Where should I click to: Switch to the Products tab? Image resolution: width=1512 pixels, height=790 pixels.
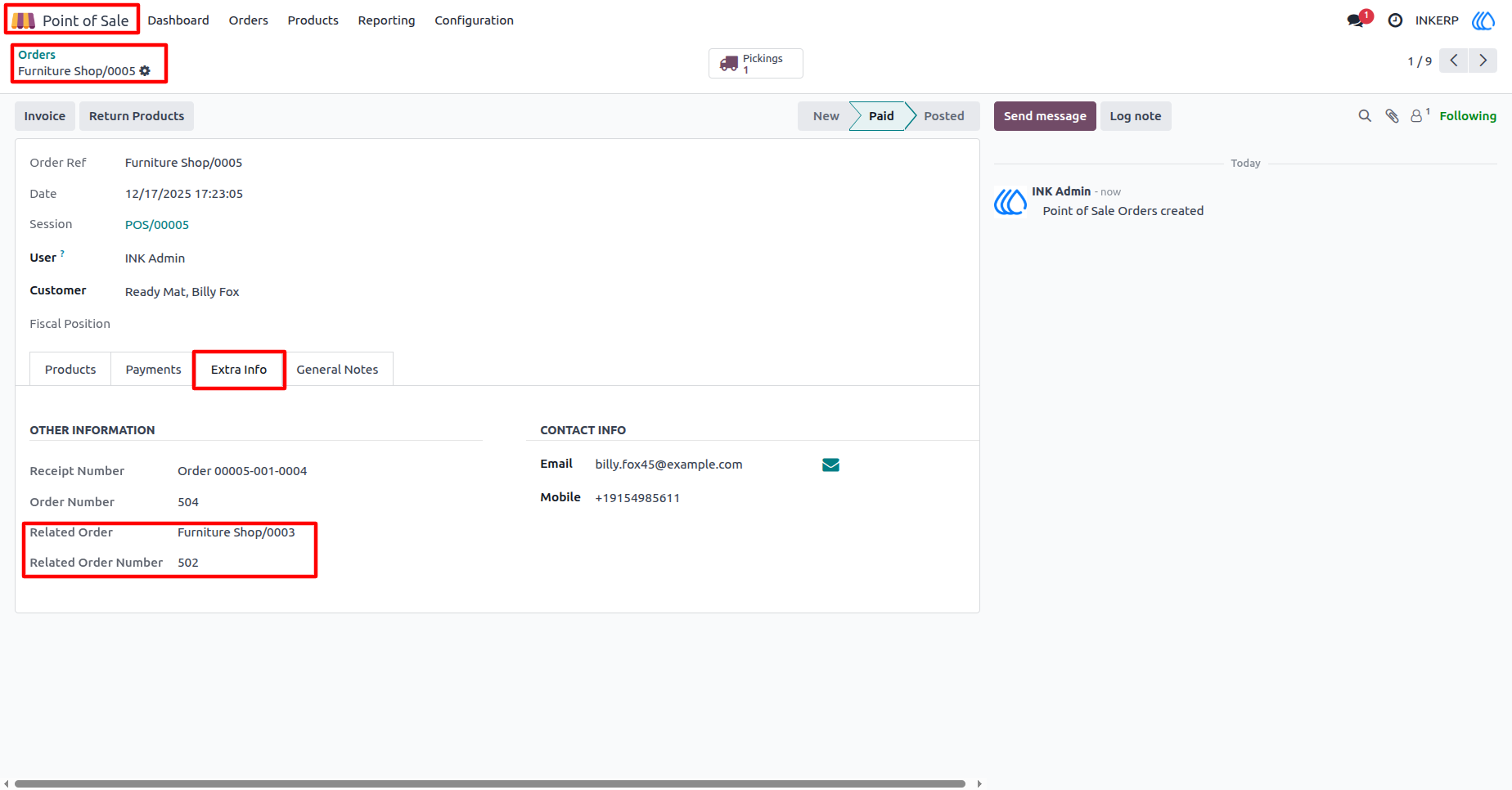pos(70,370)
